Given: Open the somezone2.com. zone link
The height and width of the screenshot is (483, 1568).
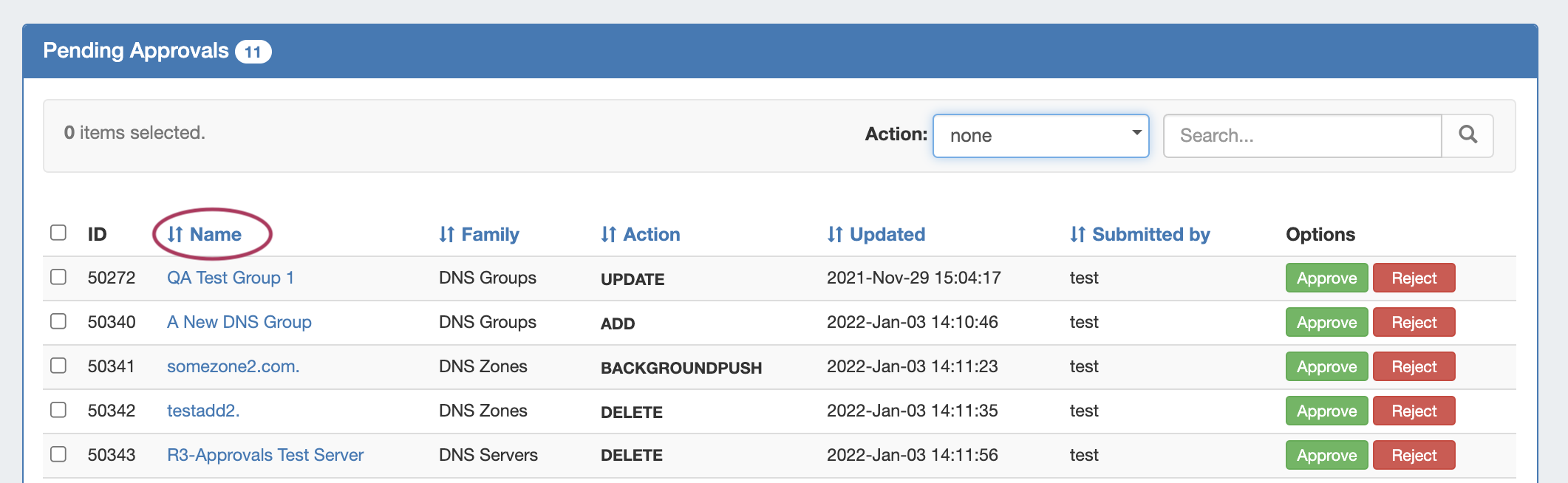Looking at the screenshot, I should point(233,366).
